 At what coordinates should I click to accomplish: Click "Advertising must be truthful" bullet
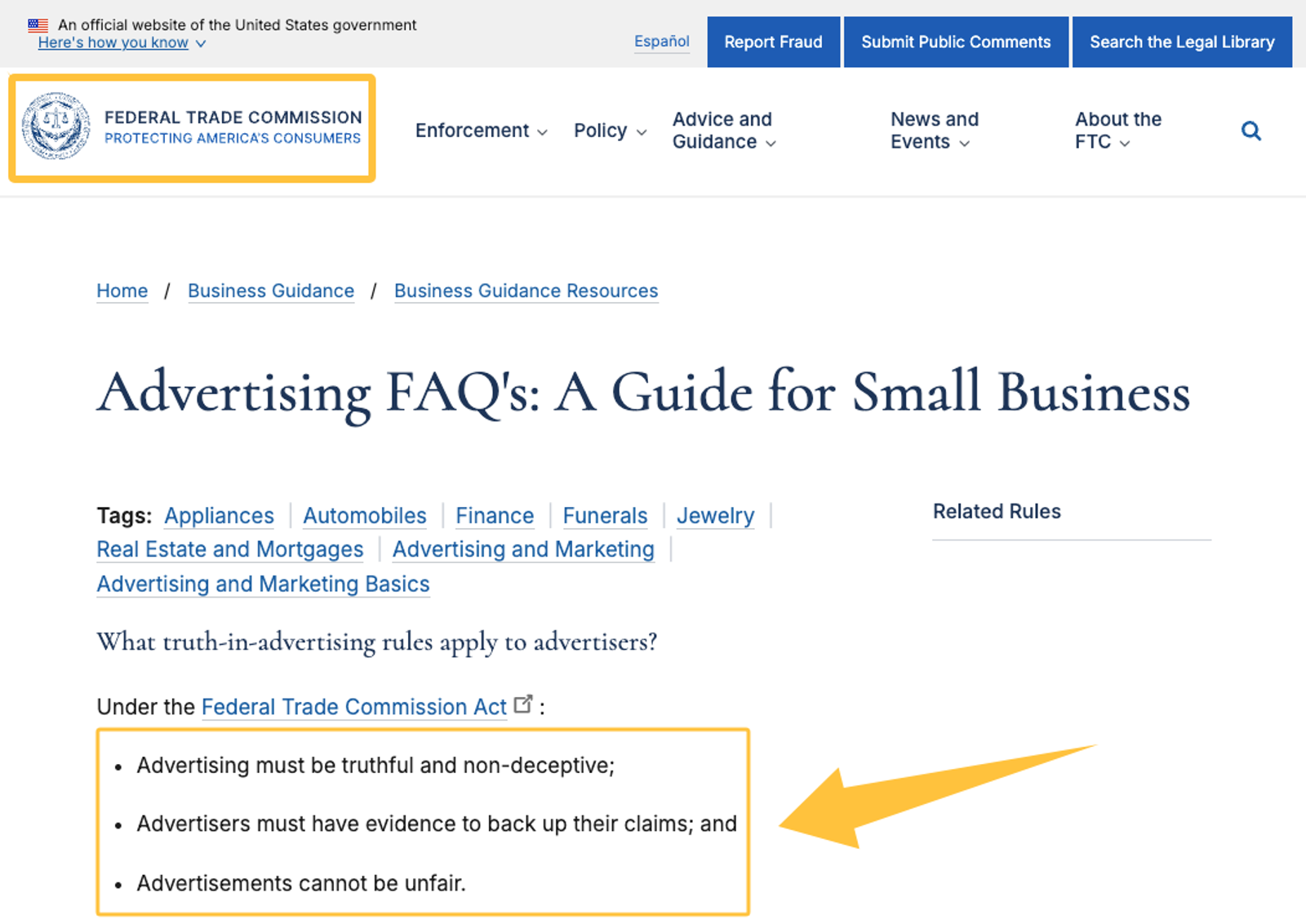[375, 766]
